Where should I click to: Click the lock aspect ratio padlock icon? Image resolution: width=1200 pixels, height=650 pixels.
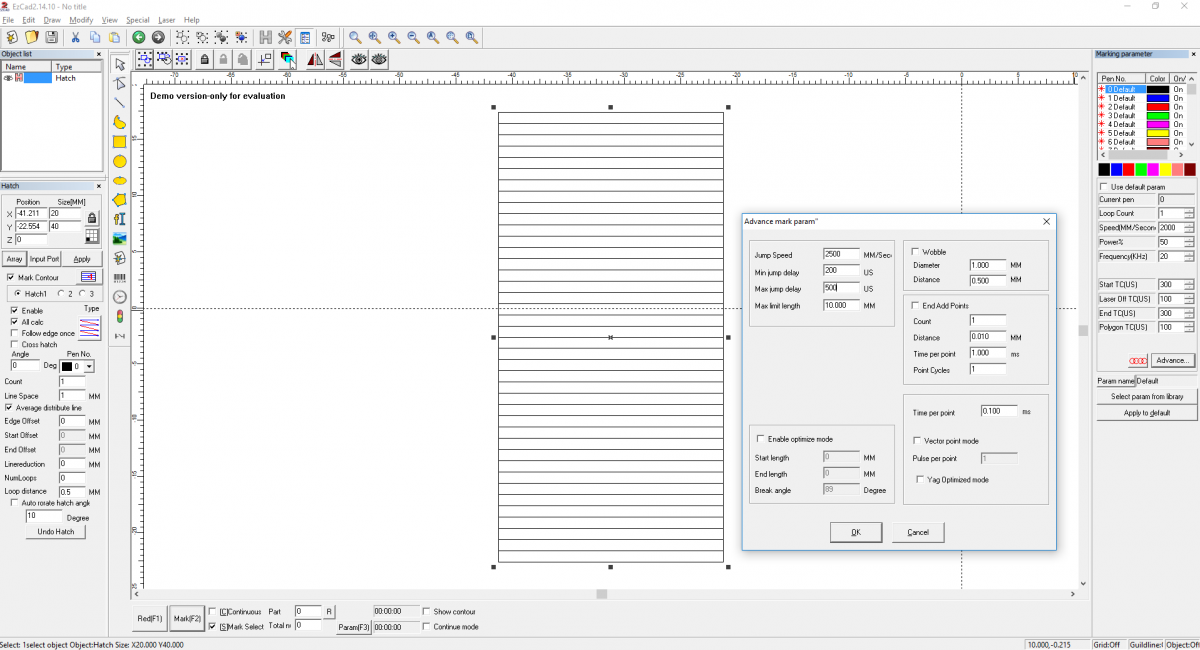[x=92, y=217]
